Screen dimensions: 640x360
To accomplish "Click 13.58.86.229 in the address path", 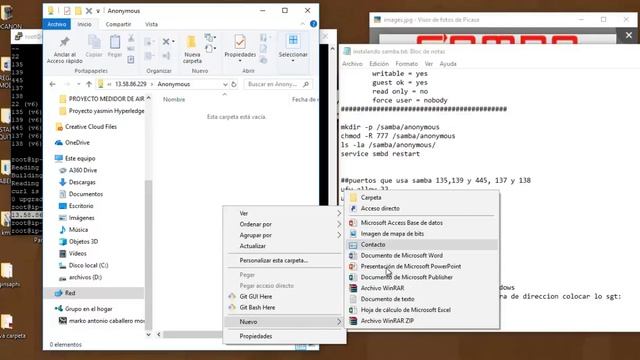I will point(131,84).
